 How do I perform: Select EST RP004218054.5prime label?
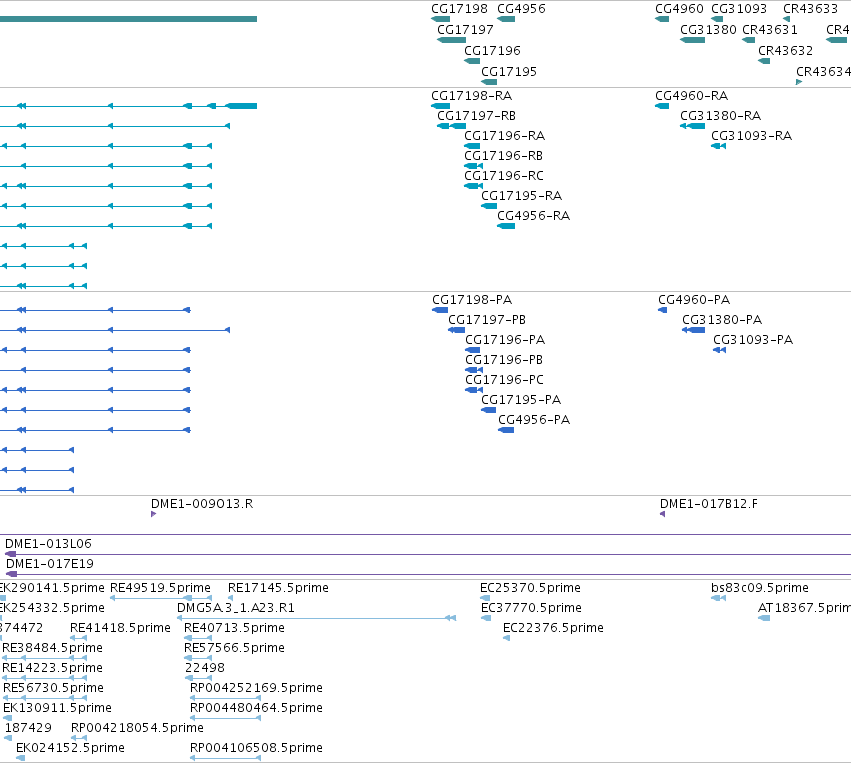pyautogui.click(x=137, y=728)
